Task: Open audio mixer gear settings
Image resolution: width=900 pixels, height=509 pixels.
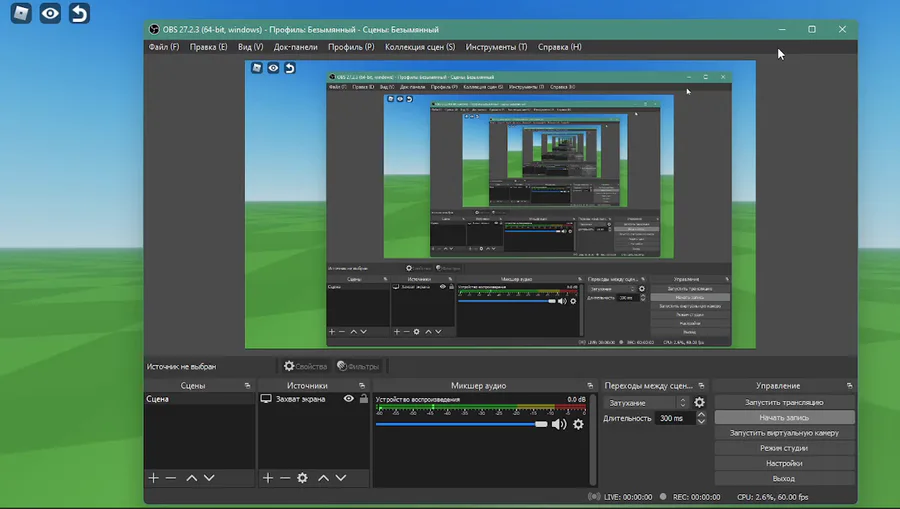Action: tap(579, 424)
